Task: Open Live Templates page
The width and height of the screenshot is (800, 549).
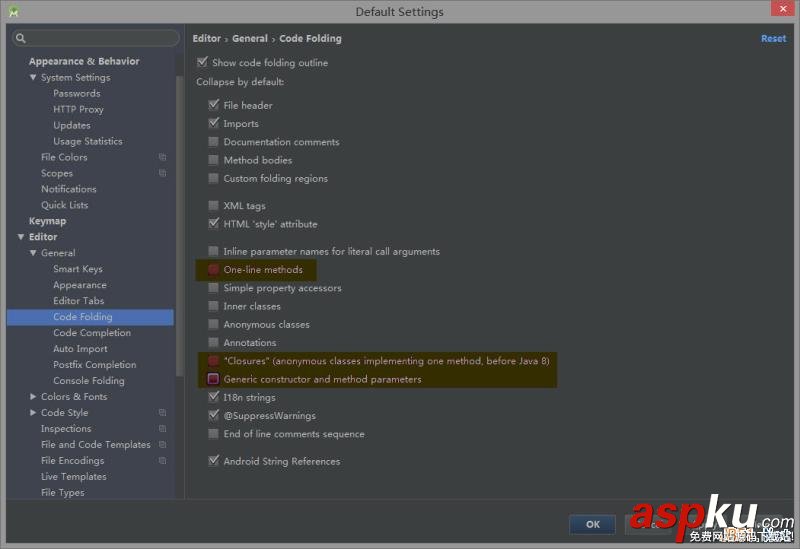Action: pyautogui.click(x=73, y=477)
